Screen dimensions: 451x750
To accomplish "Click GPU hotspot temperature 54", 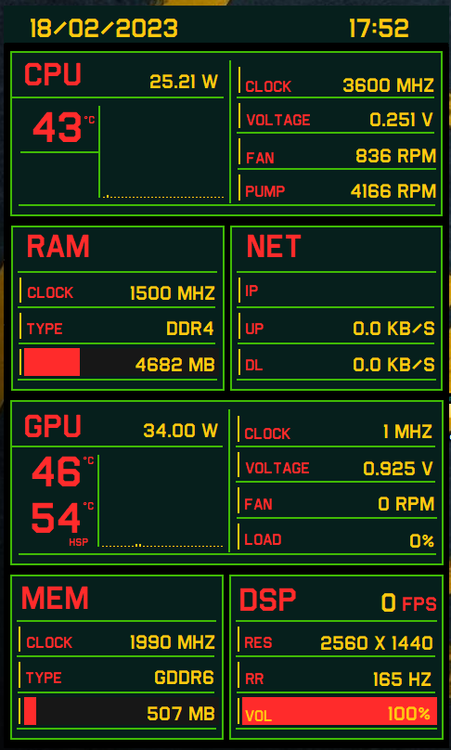I will (56, 518).
